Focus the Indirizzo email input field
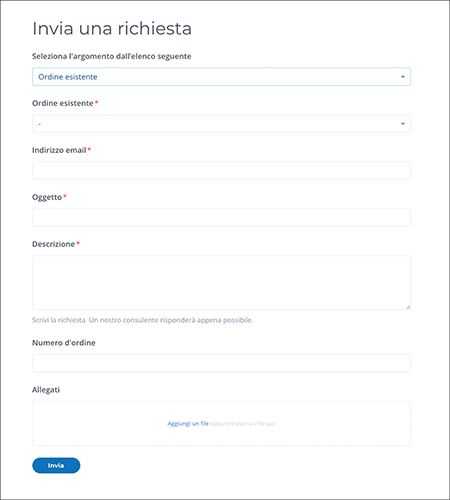This screenshot has height=500, width=450. coord(221,171)
